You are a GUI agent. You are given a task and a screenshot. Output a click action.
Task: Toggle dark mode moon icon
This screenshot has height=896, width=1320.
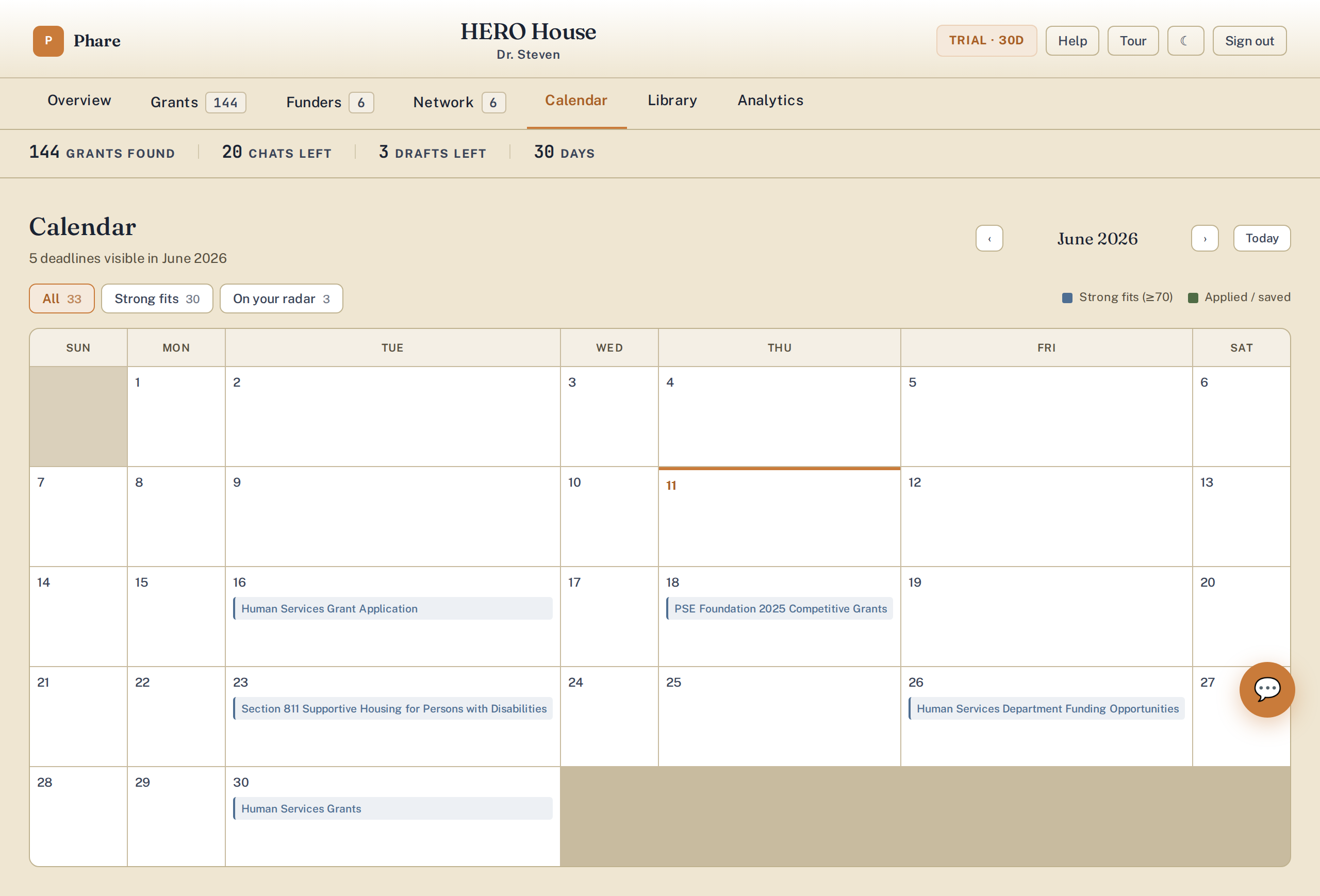[1185, 41]
